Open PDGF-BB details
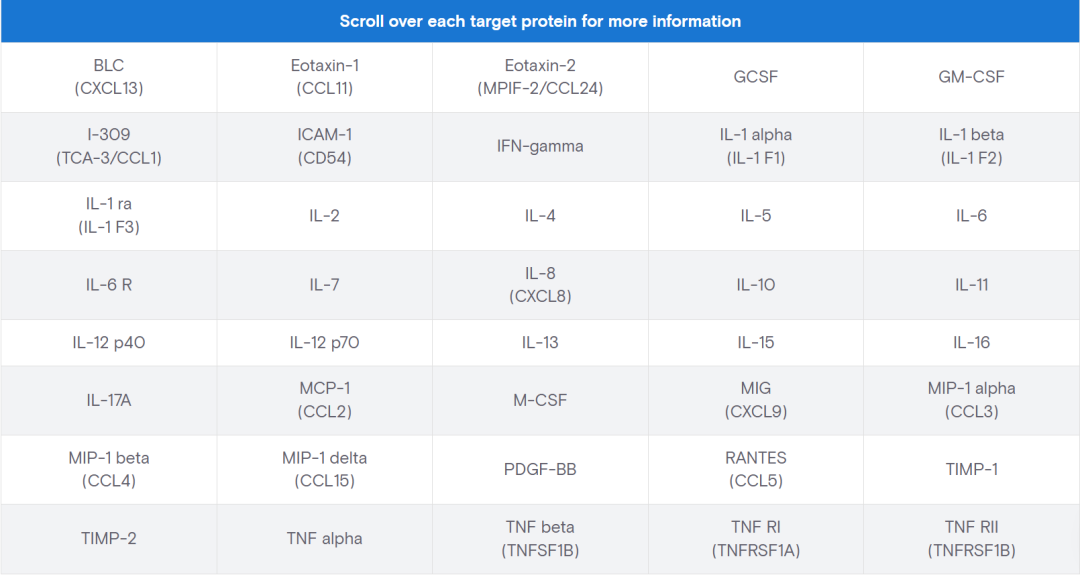The height and width of the screenshot is (577, 1080). click(540, 470)
